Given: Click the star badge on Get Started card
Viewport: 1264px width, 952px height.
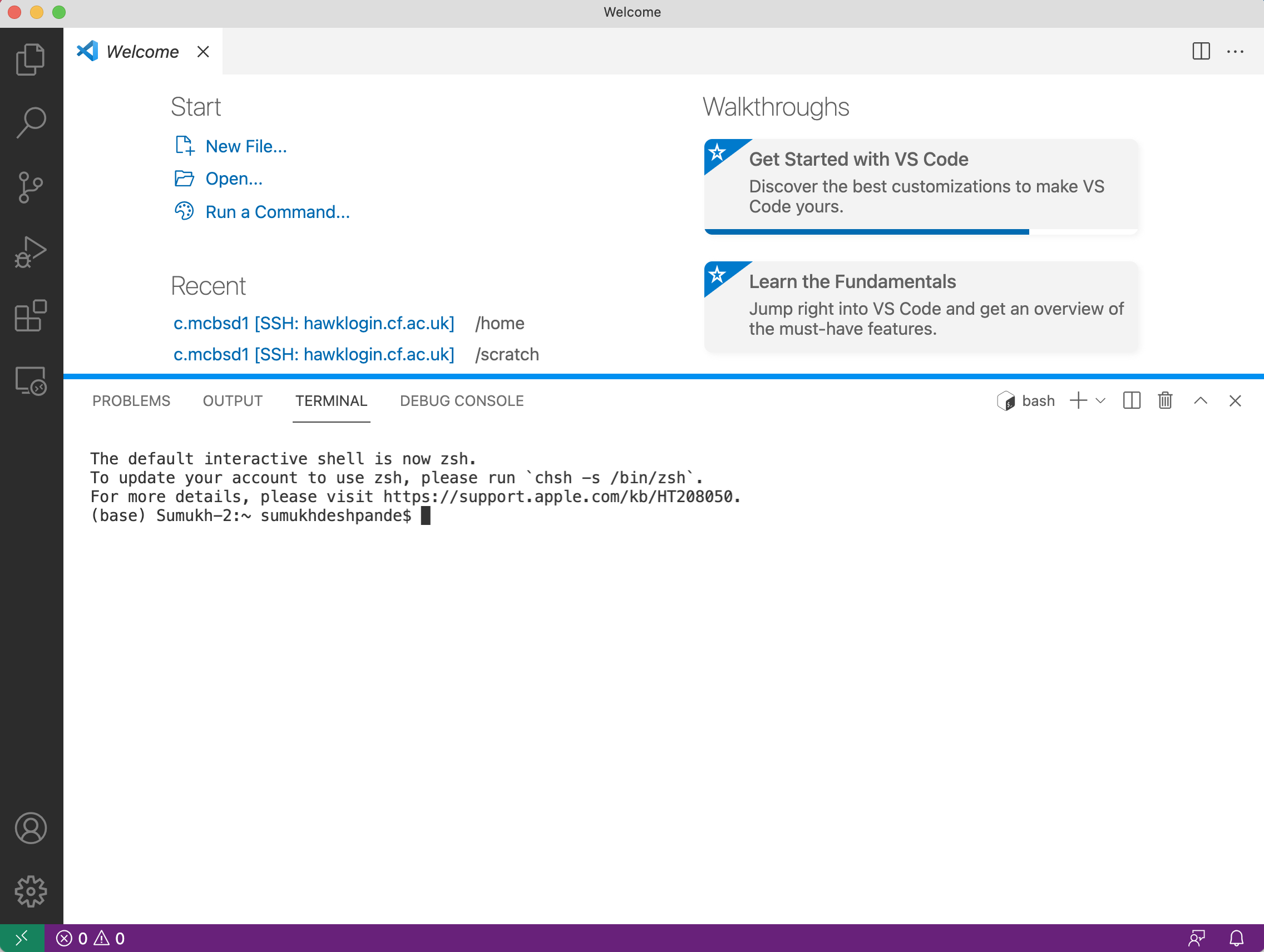Looking at the screenshot, I should pyautogui.click(x=717, y=152).
